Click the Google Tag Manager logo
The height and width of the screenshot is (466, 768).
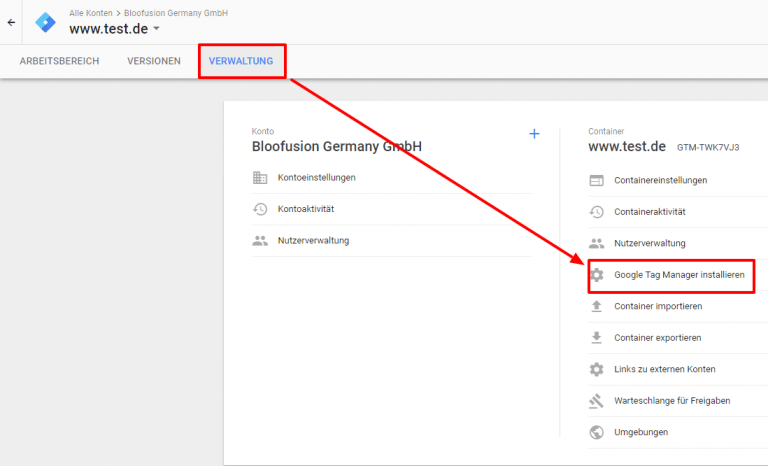46,23
